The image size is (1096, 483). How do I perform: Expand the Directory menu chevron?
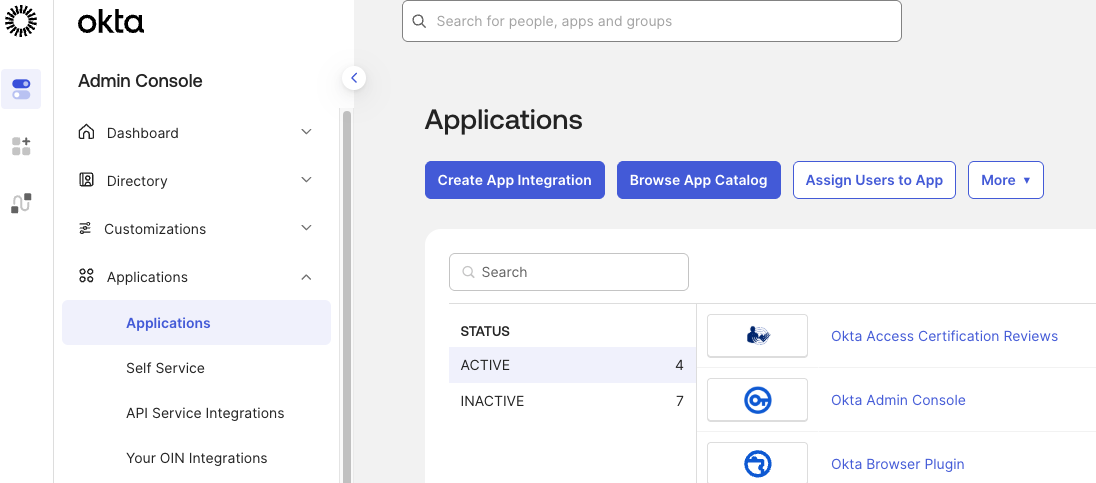point(306,180)
